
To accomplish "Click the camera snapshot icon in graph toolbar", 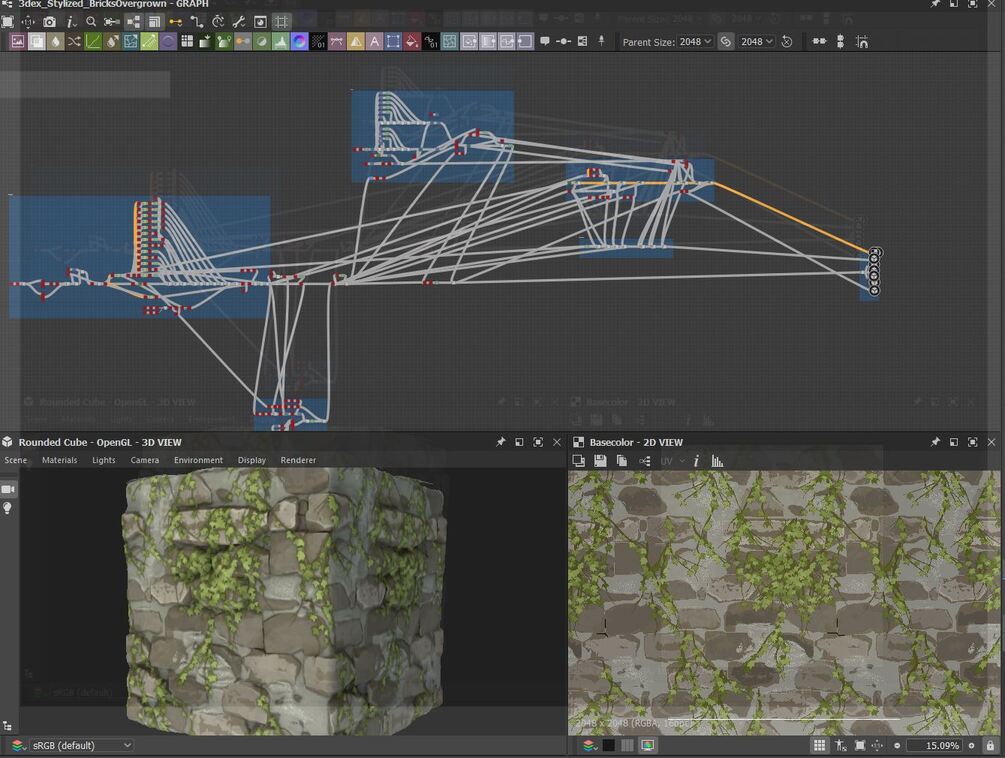I will click(x=49, y=22).
